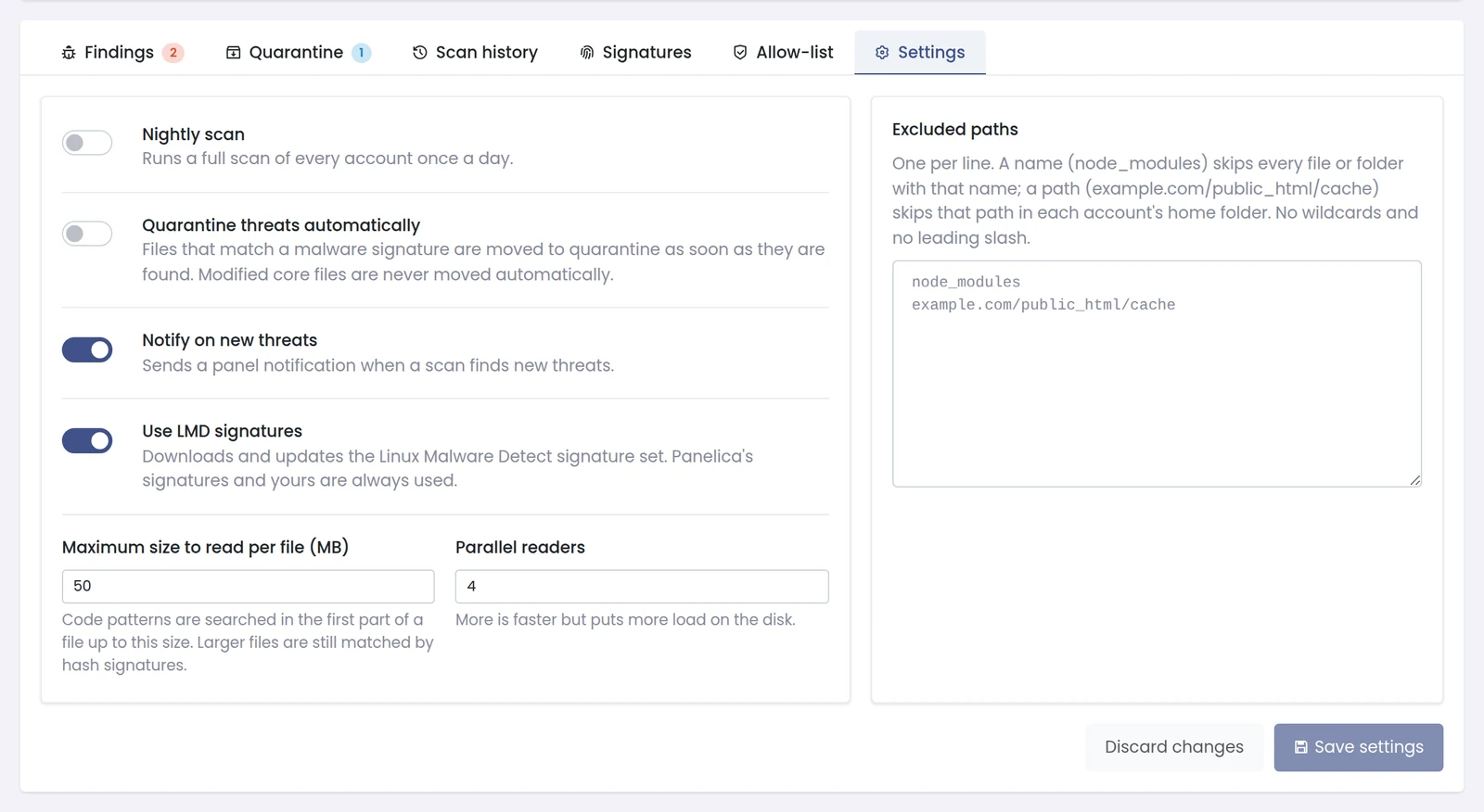Turn on Quarantine threats automatically
The height and width of the screenshot is (812, 1484).
tap(87, 234)
